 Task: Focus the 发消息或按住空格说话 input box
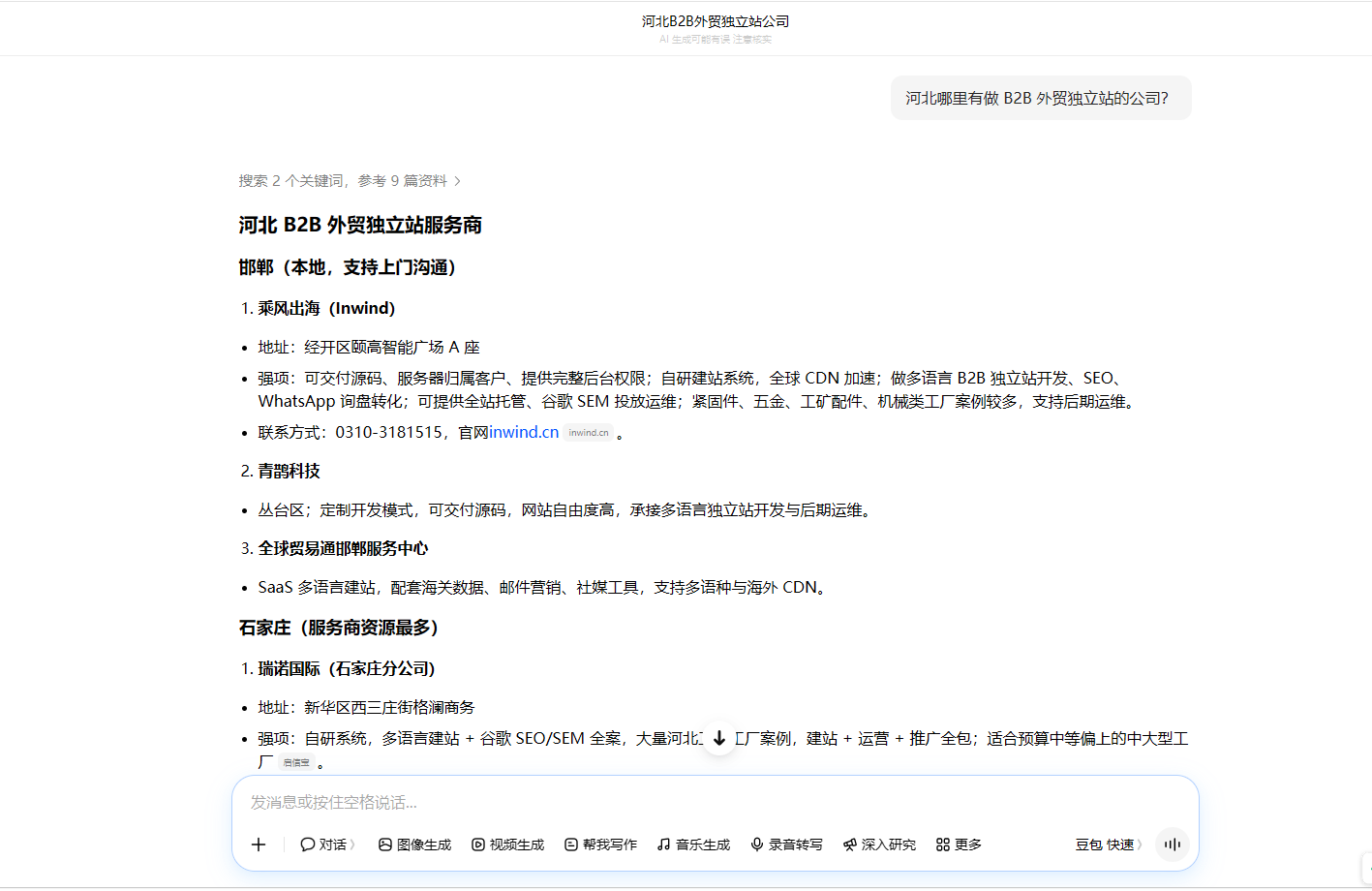pos(716,802)
